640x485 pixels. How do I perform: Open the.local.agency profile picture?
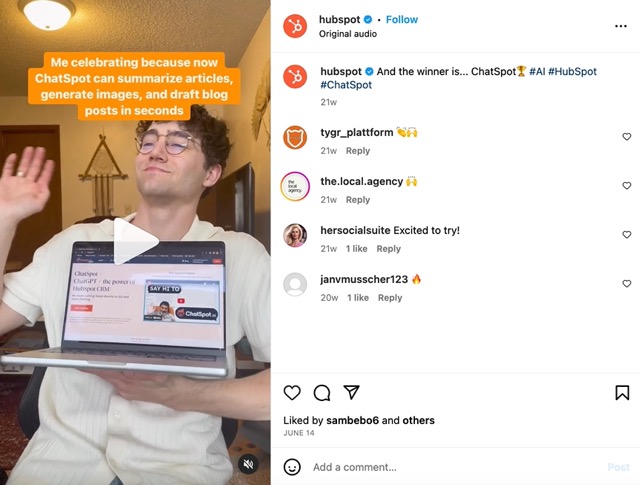tap(295, 186)
